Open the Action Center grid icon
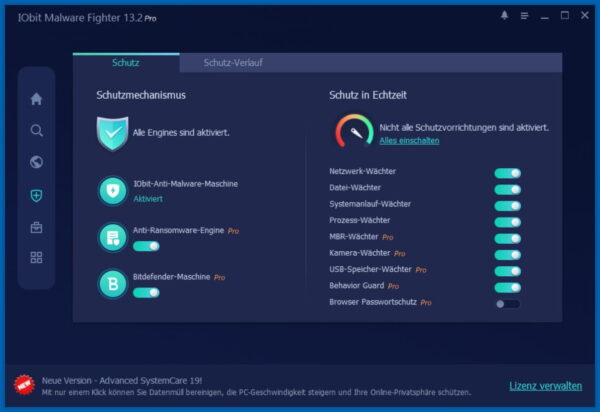The height and width of the screenshot is (412, 600). point(36,257)
